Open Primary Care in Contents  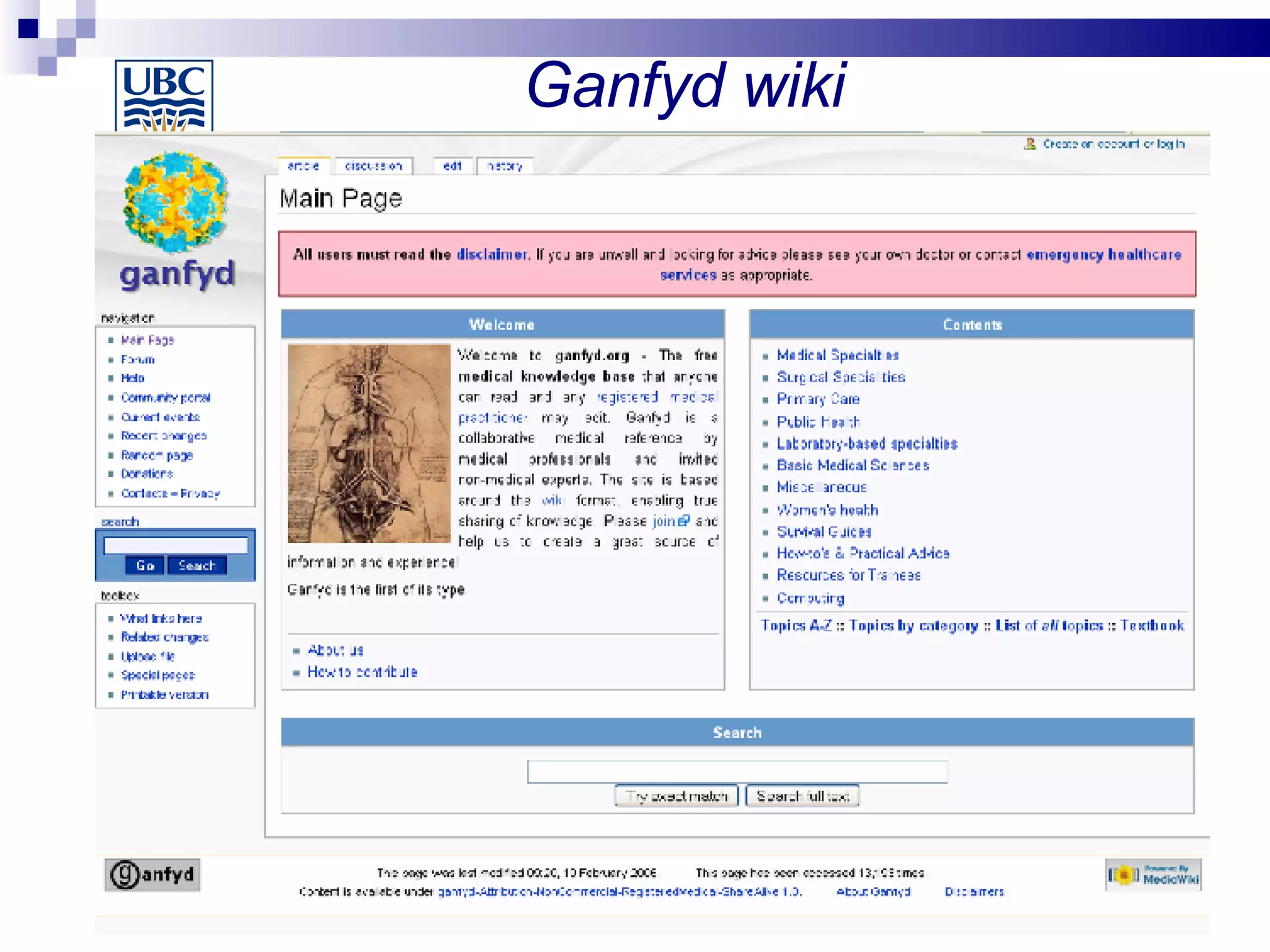coord(818,399)
